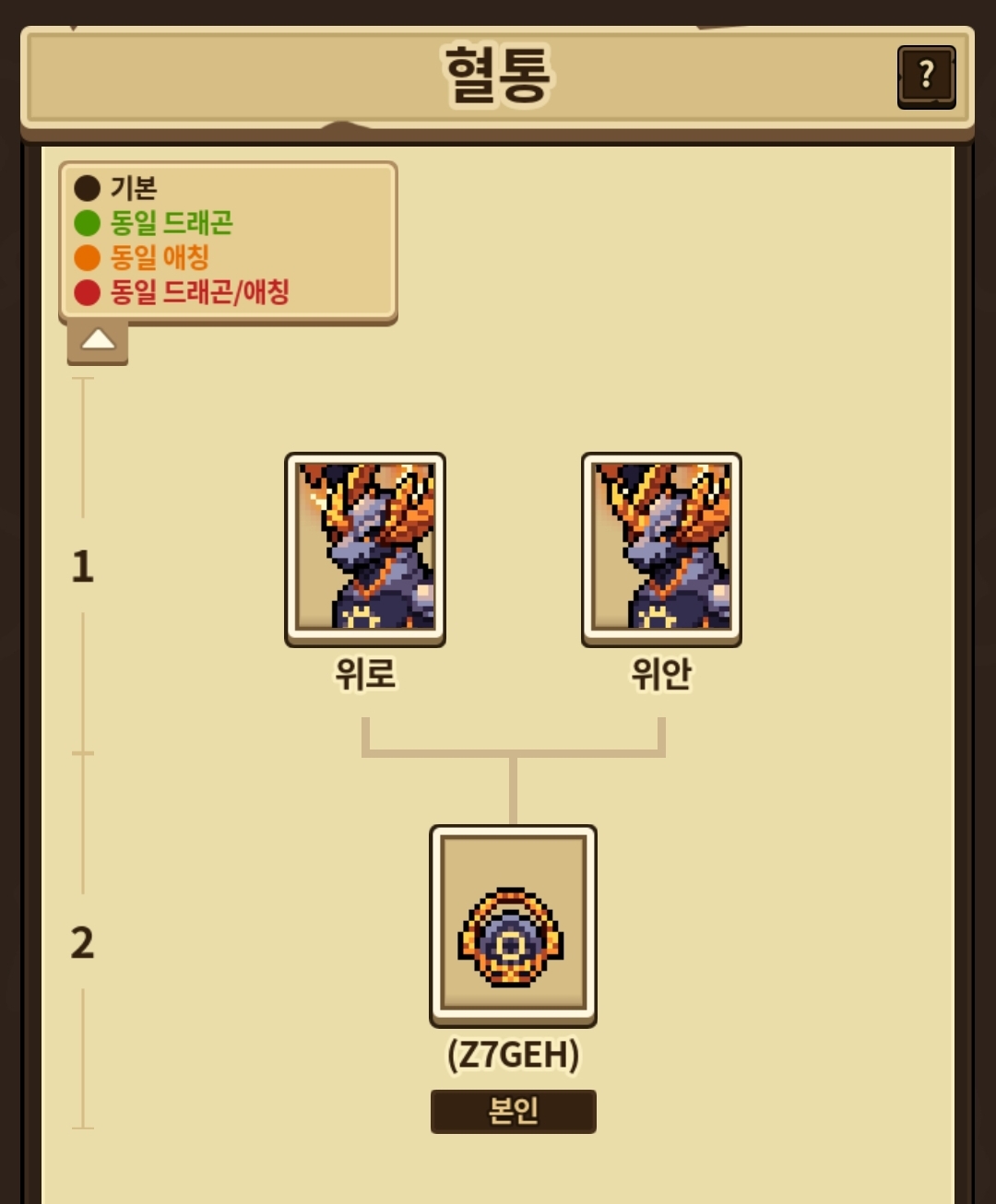Click the 동일 드래곤/애칭 legend text
Screen dimensions: 996x1204
coord(200,293)
